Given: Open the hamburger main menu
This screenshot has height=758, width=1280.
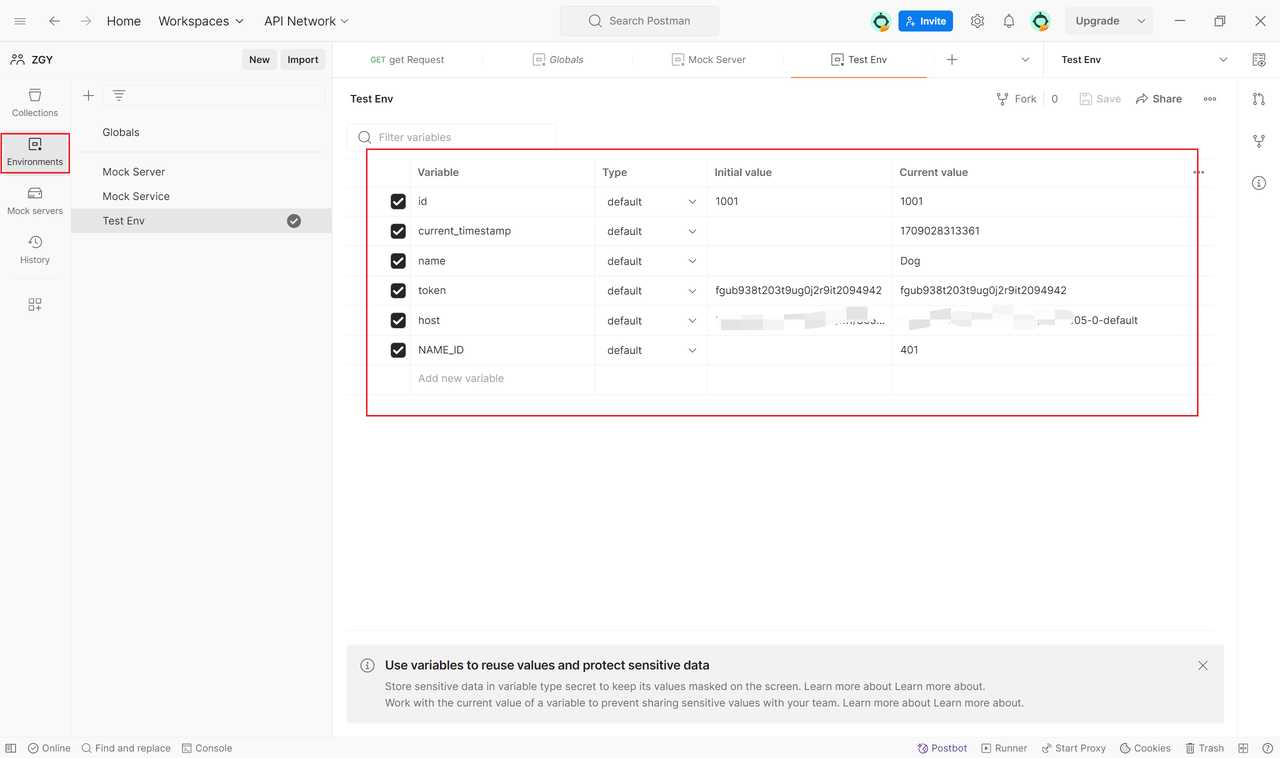Looking at the screenshot, I should click(20, 21).
